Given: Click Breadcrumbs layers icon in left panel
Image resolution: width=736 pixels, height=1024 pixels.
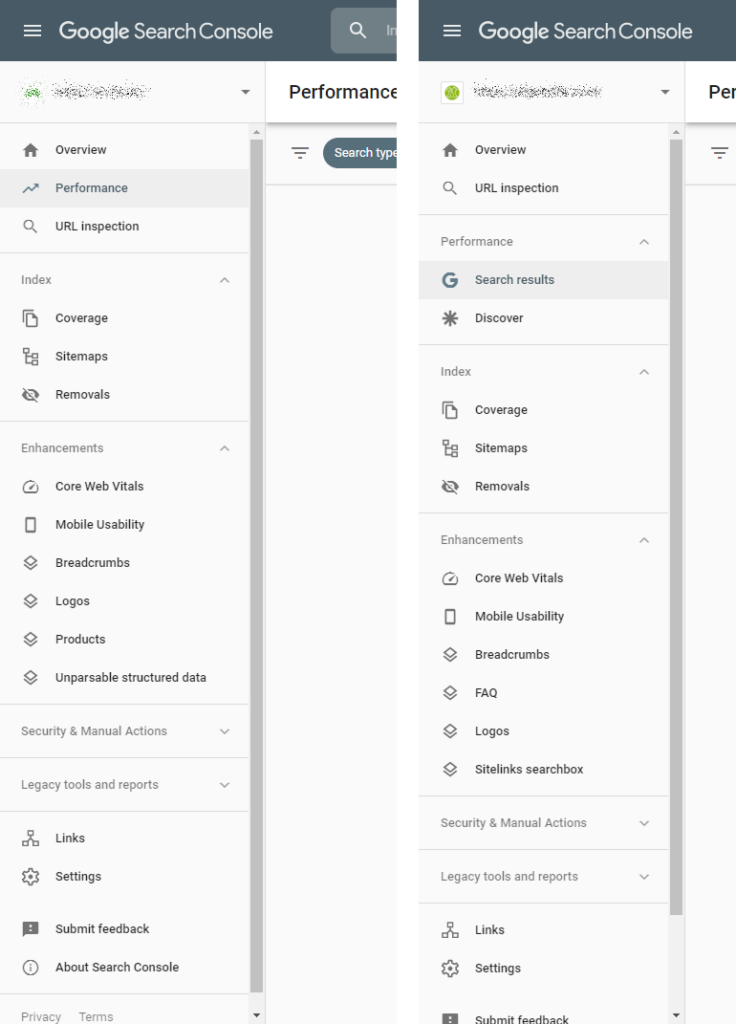Looking at the screenshot, I should tap(31, 563).
